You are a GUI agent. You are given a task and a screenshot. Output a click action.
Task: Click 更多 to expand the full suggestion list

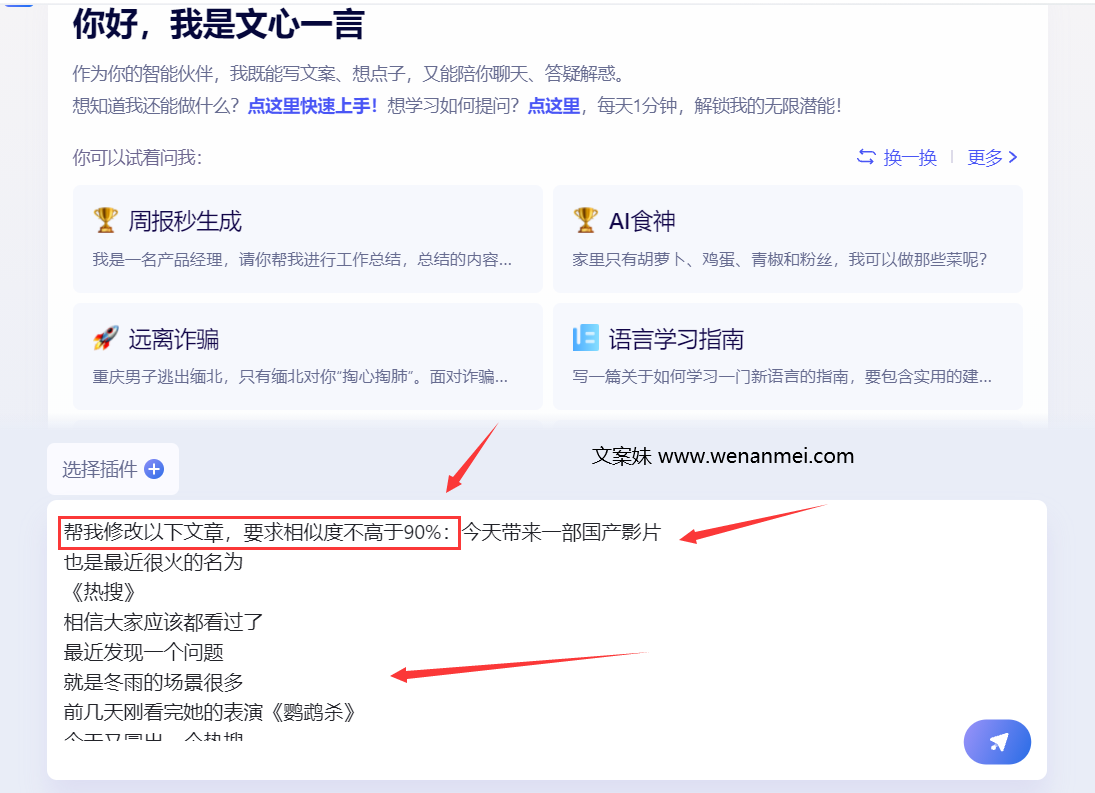click(984, 157)
